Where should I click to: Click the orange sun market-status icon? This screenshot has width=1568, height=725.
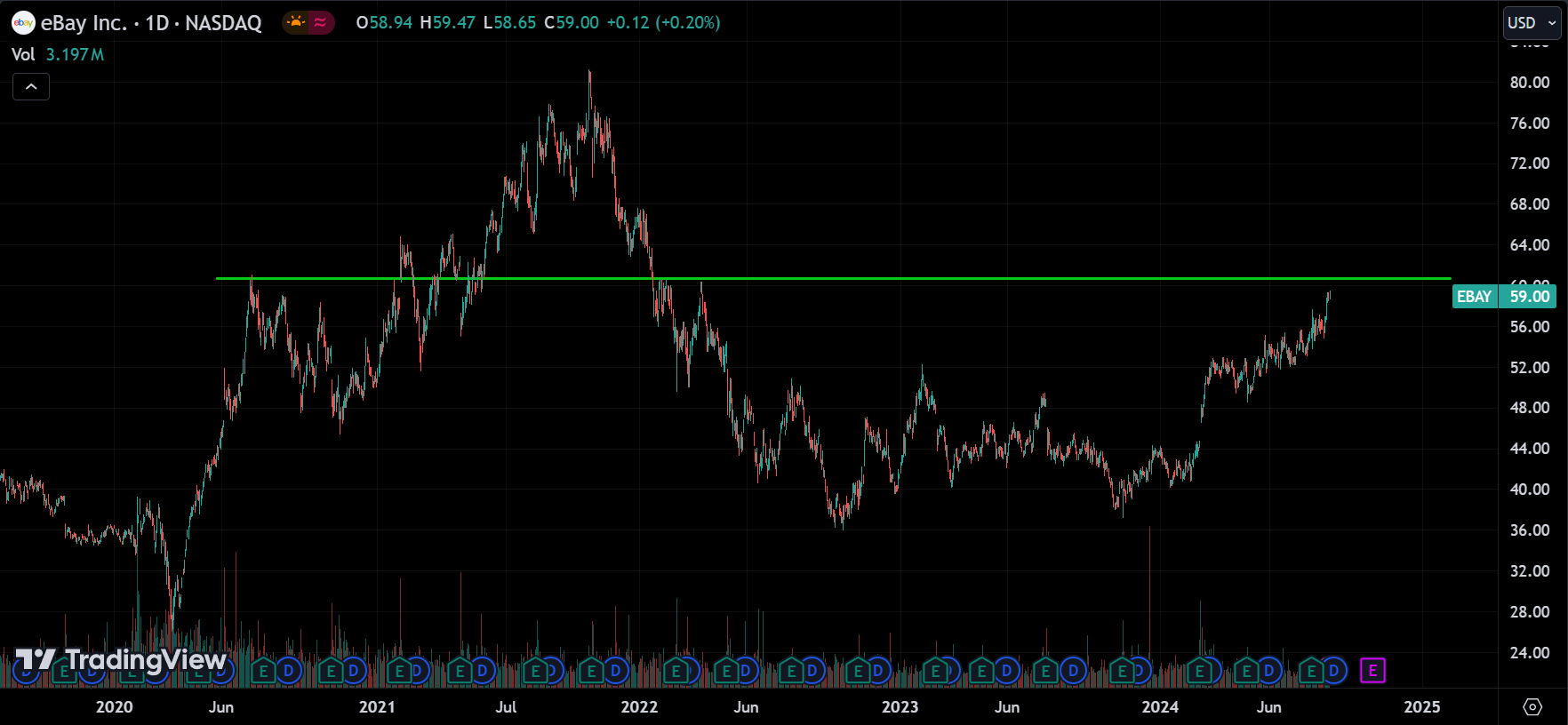(296, 22)
